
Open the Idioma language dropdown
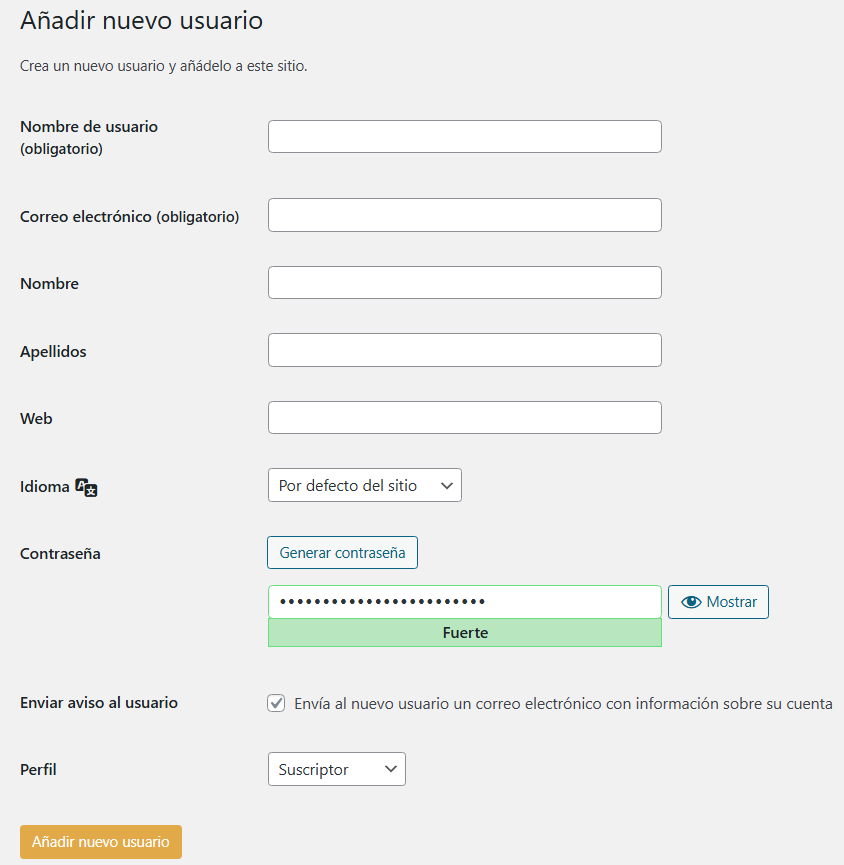click(365, 485)
